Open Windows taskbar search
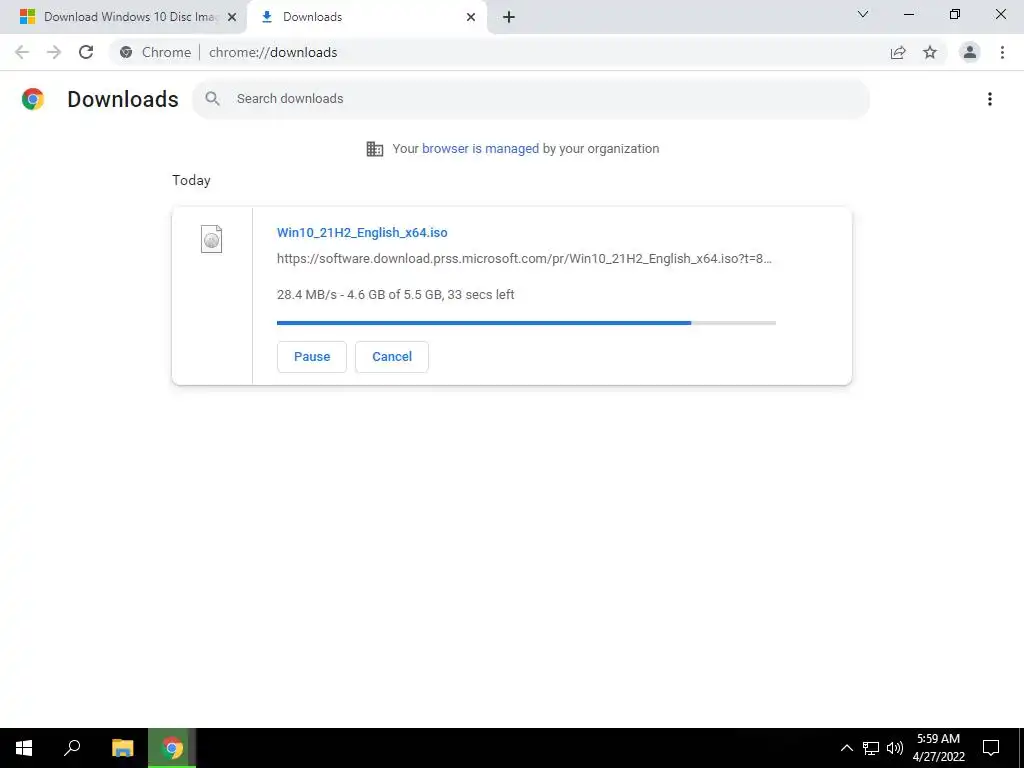 (72, 748)
